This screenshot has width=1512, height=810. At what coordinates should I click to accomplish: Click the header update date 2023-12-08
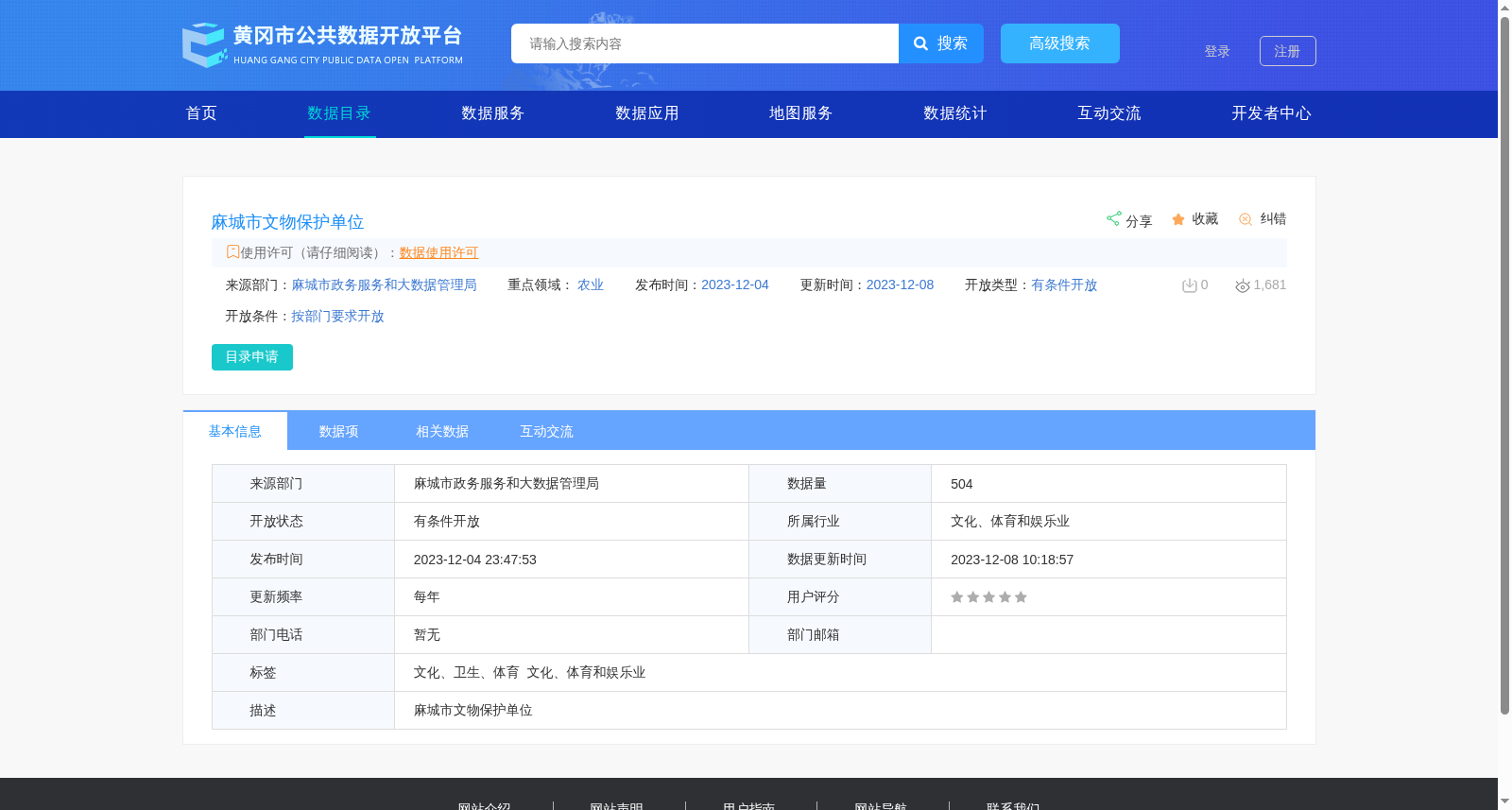point(900,284)
